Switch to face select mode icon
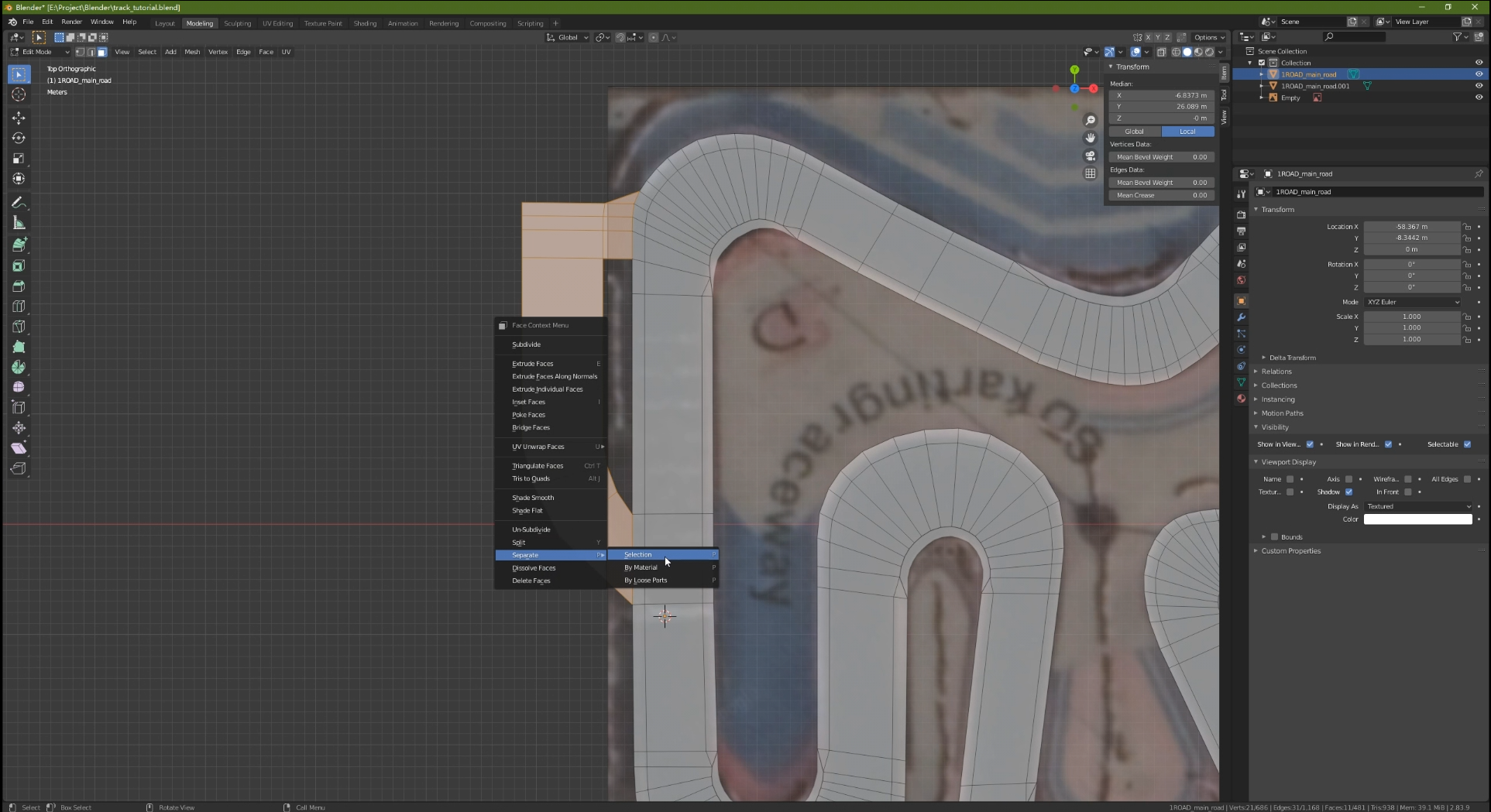The width and height of the screenshot is (1491, 812). 102,52
